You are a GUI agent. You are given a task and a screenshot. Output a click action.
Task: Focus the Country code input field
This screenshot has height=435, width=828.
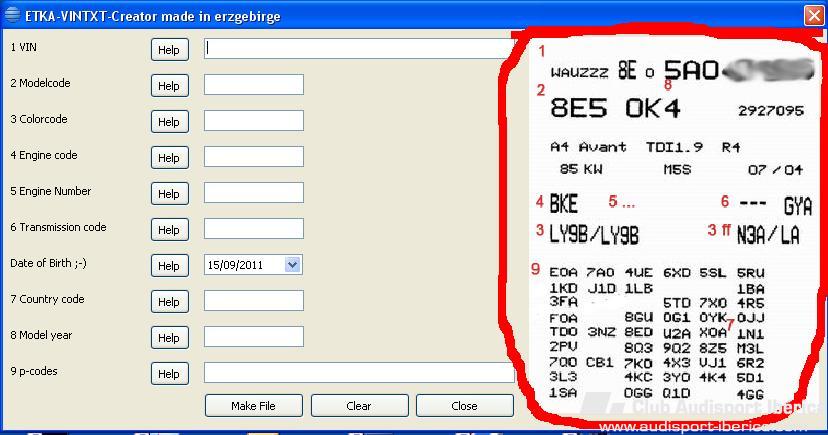tap(254, 300)
